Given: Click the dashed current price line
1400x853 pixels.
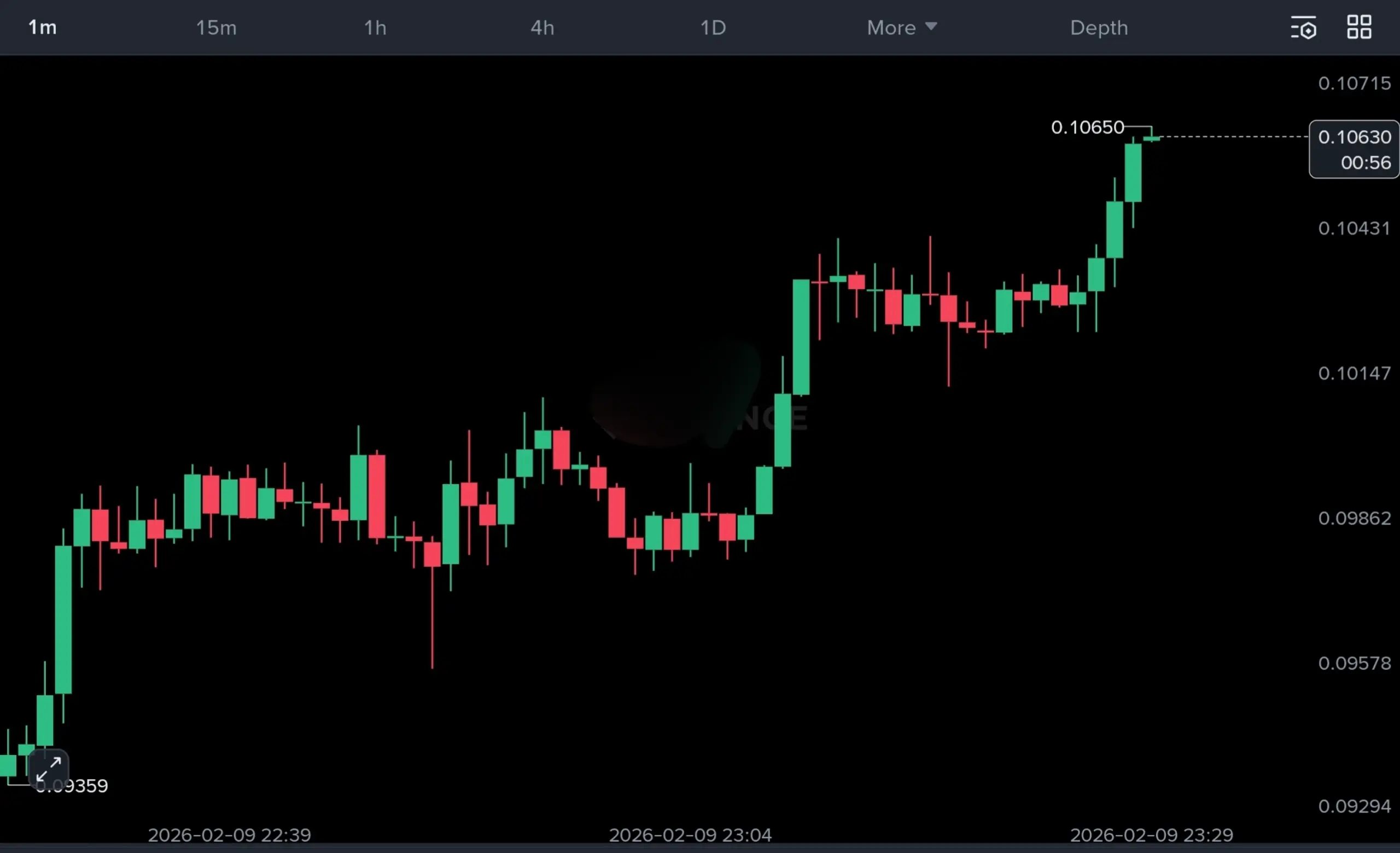Looking at the screenshot, I should [x=1233, y=136].
